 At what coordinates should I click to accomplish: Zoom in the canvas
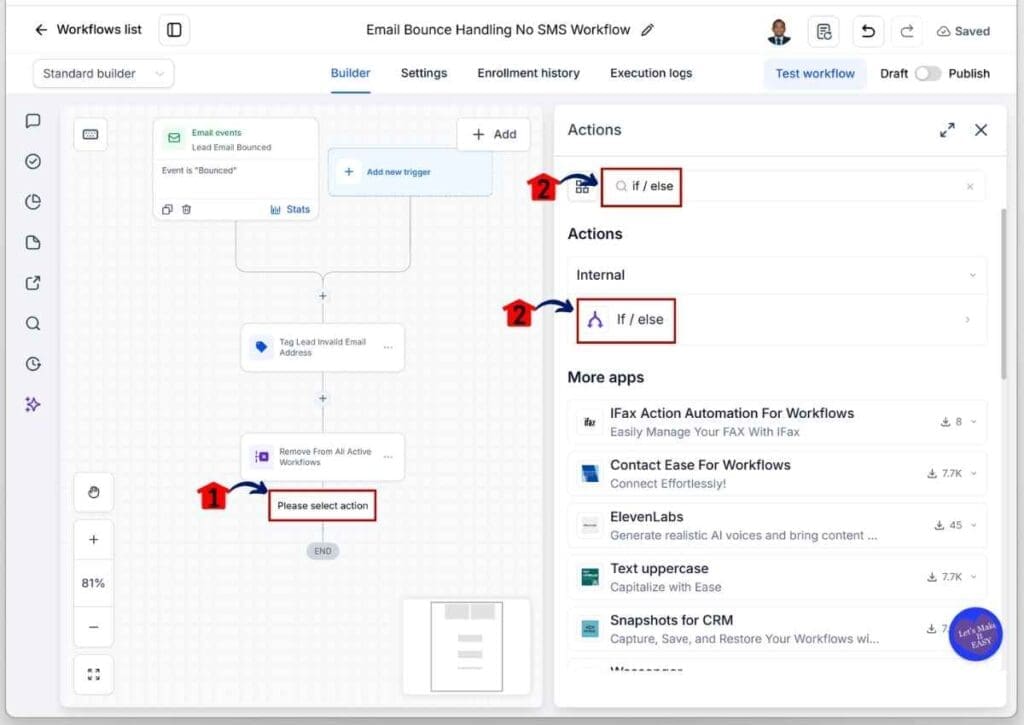click(x=93, y=540)
